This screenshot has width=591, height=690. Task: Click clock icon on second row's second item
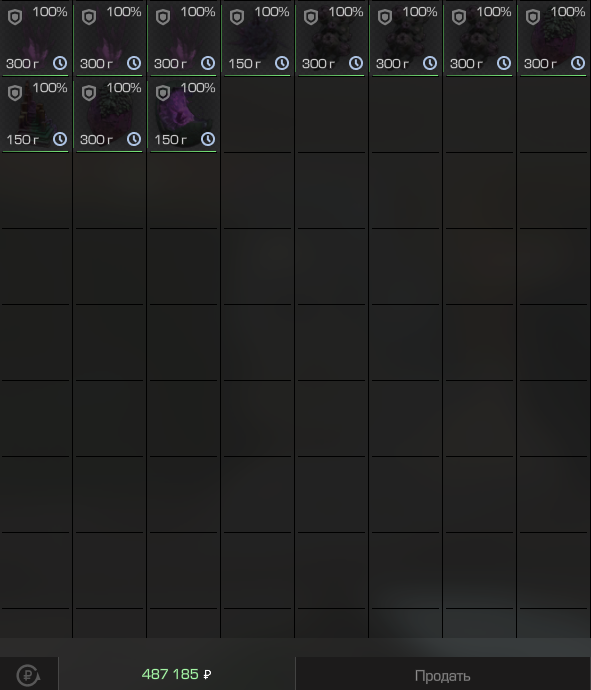(134, 139)
